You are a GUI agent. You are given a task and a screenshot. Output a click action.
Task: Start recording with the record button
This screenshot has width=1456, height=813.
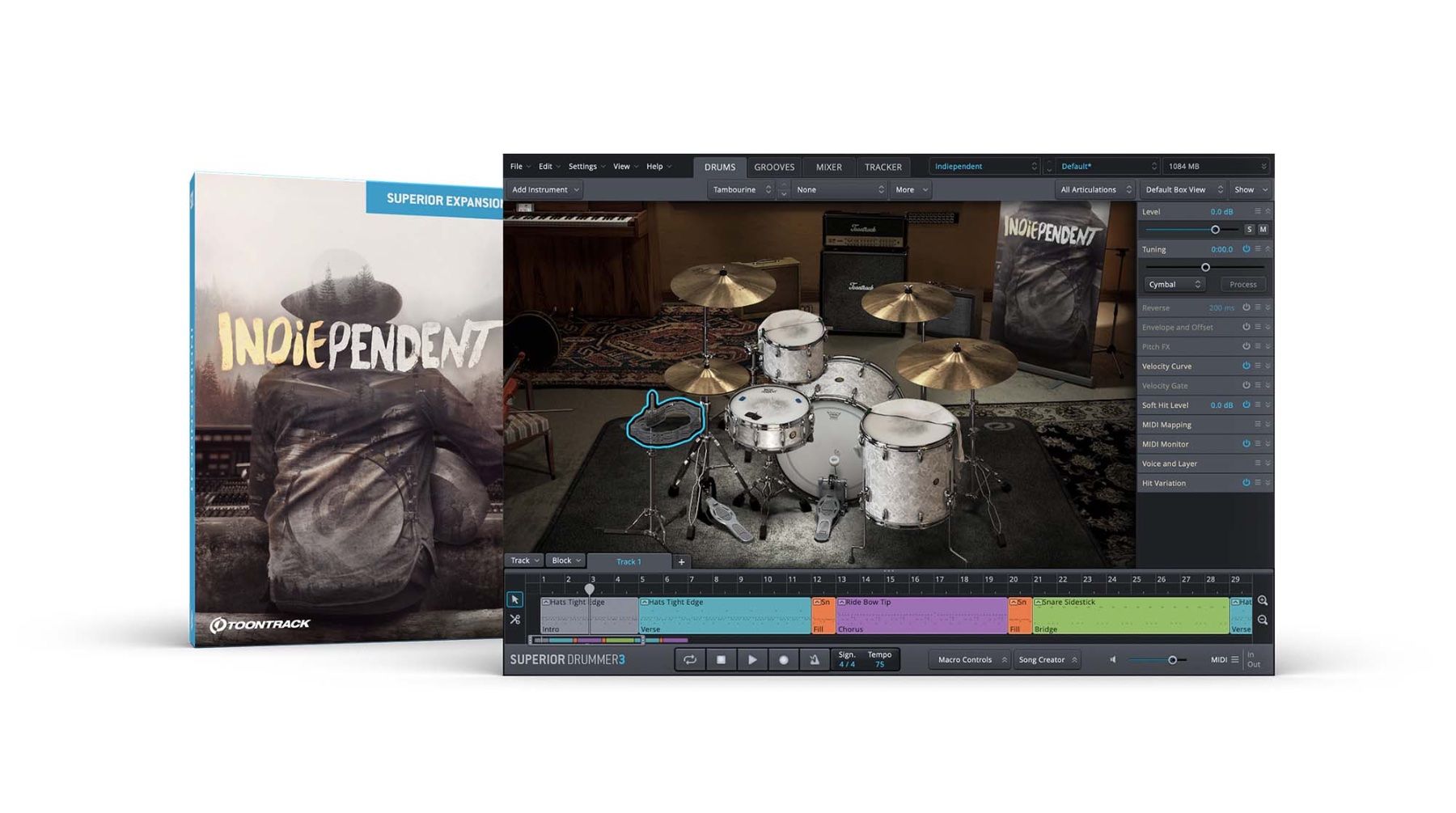(783, 659)
